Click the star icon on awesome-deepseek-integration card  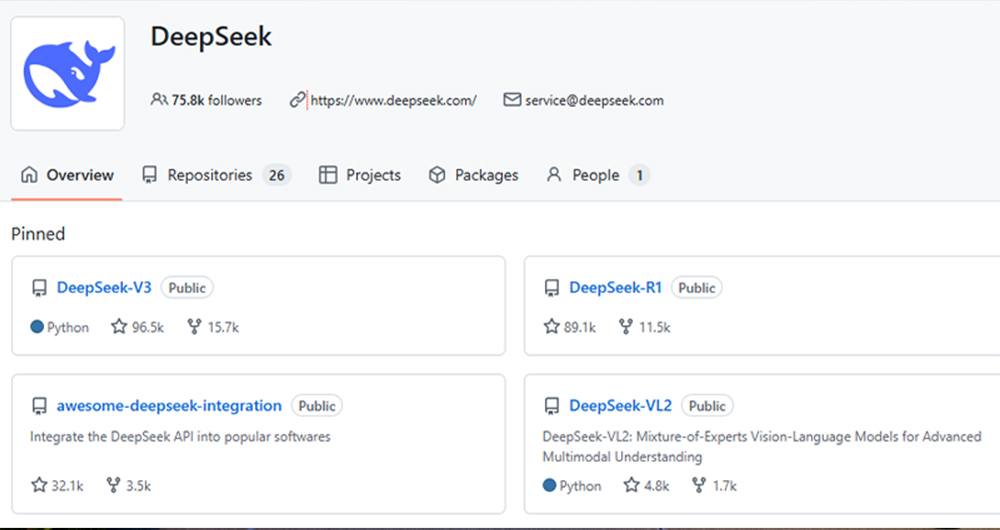40,485
